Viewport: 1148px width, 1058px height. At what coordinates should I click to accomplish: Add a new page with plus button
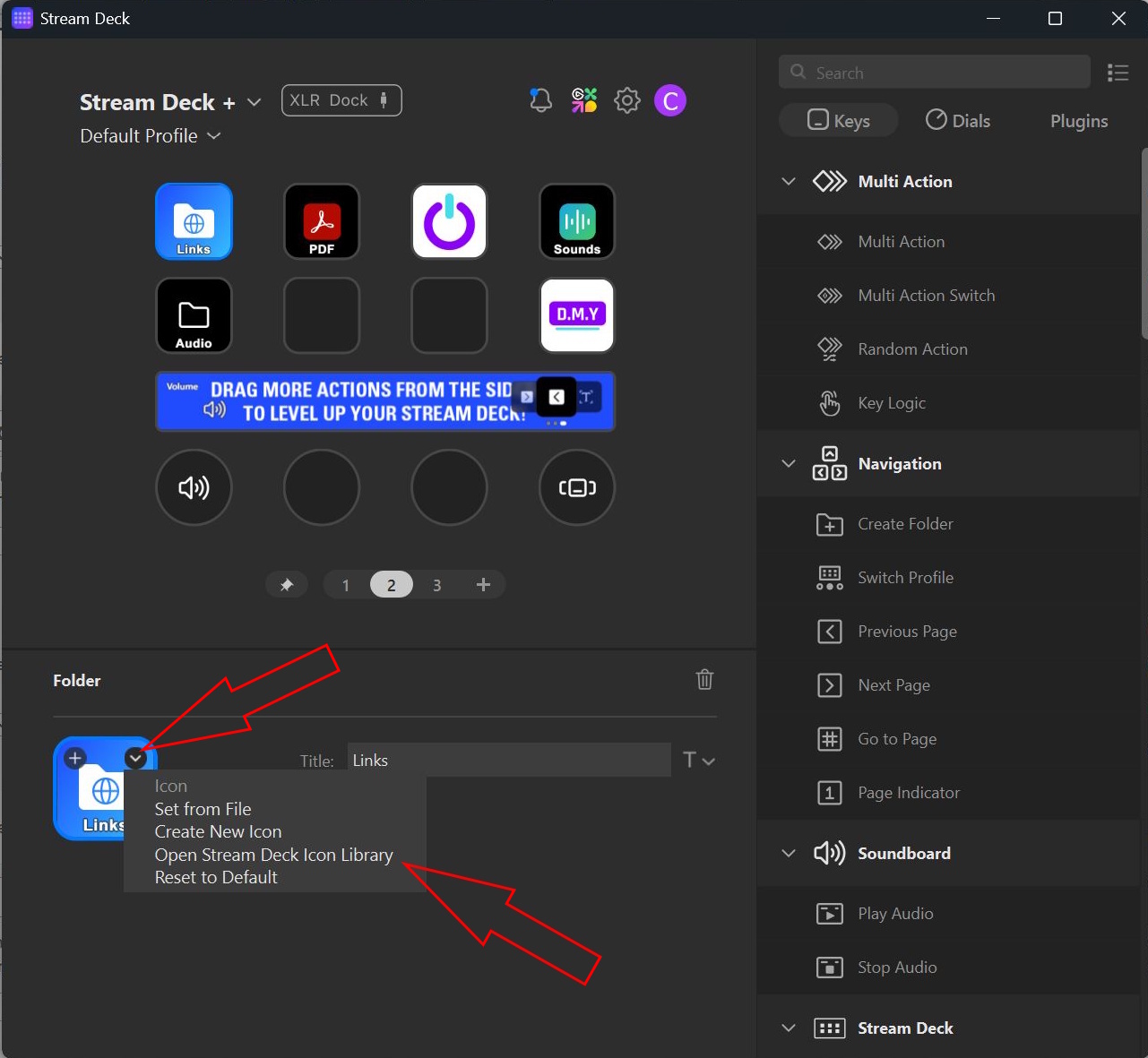(x=483, y=585)
